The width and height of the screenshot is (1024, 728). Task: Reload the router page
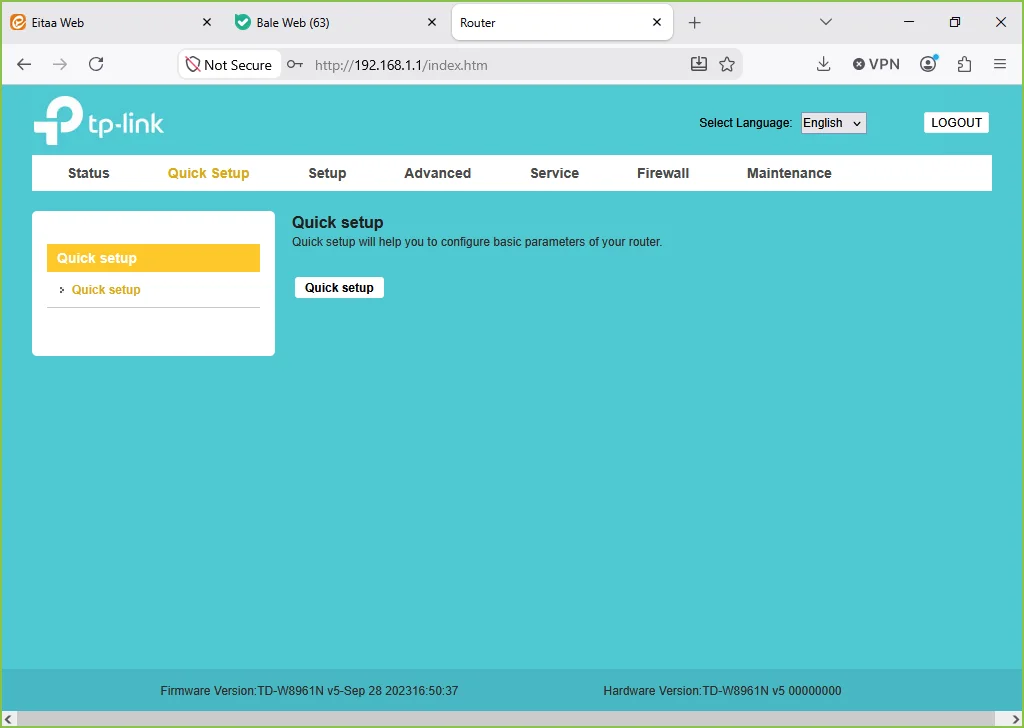pos(96,64)
